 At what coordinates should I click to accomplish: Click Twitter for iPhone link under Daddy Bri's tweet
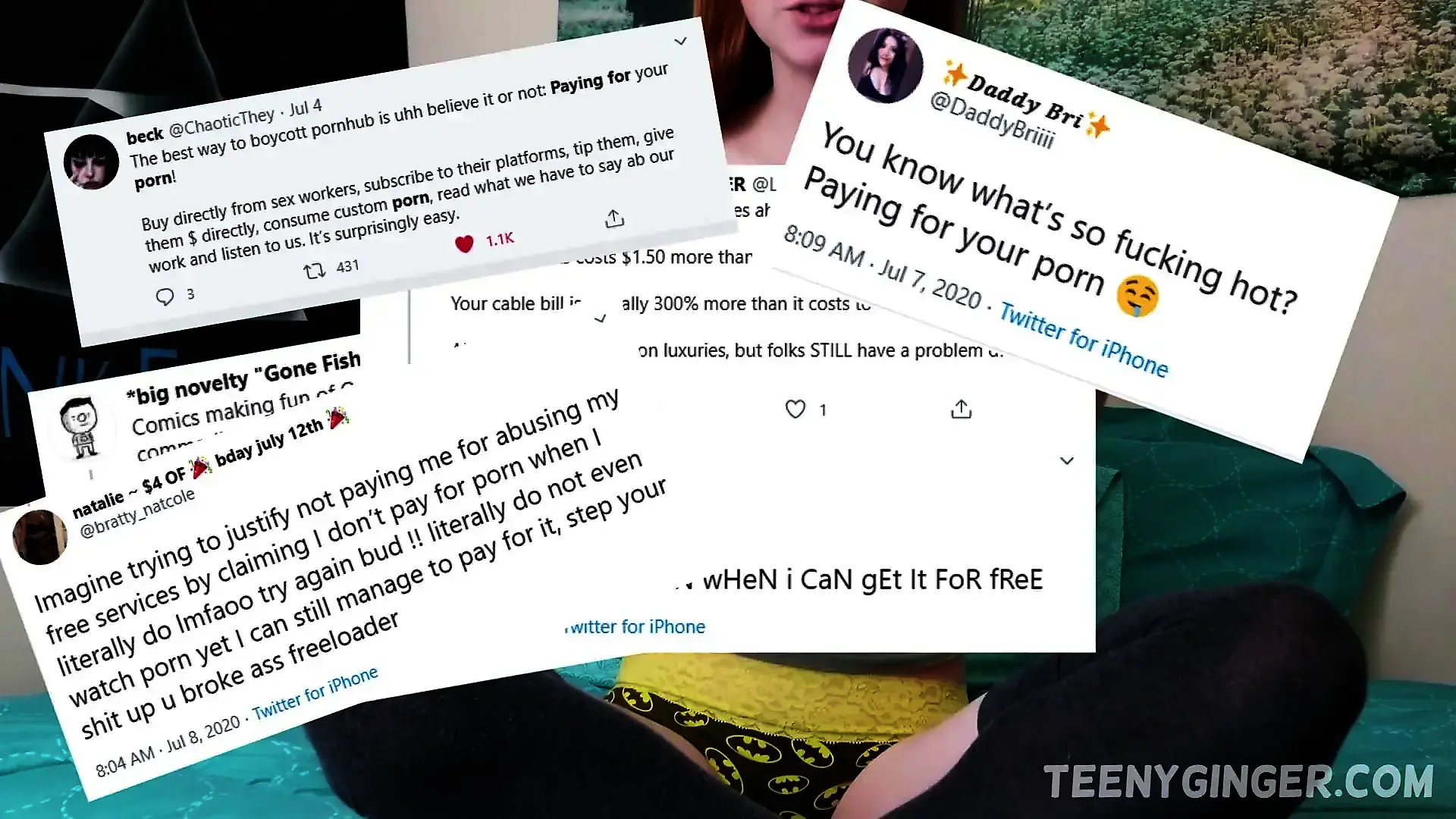tap(1084, 339)
